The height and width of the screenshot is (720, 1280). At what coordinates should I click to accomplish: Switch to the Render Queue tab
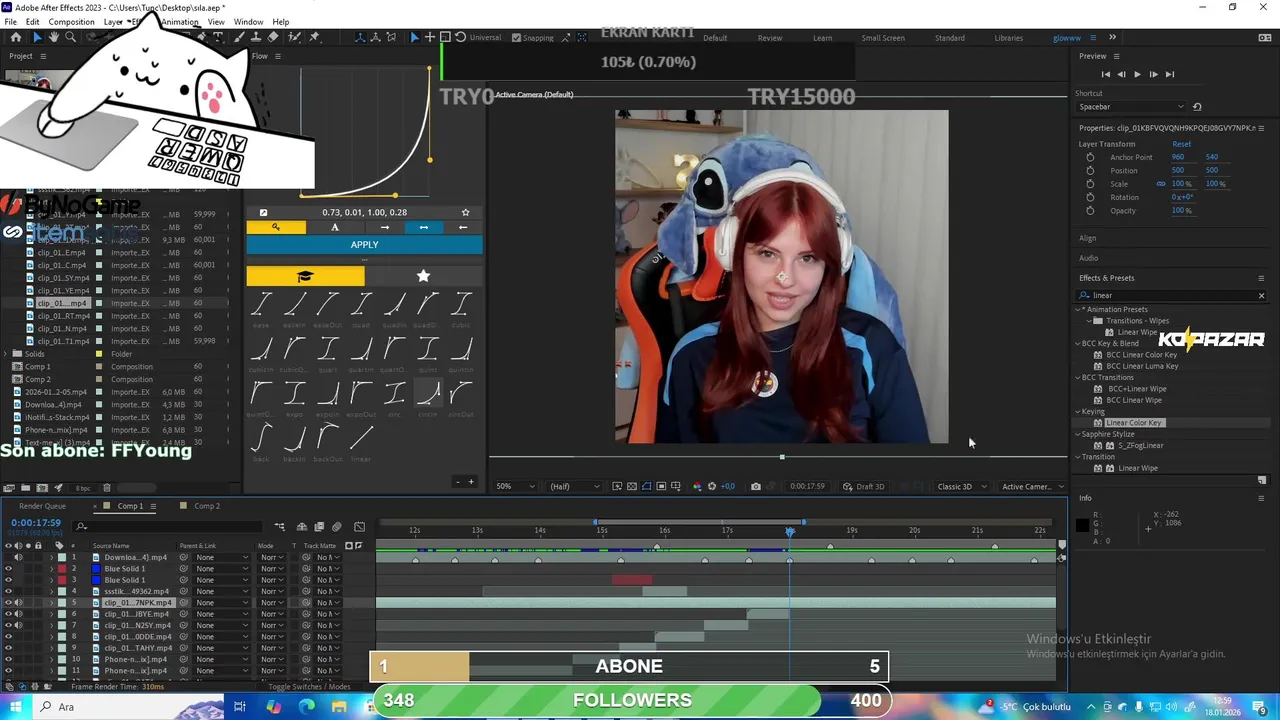[42, 506]
